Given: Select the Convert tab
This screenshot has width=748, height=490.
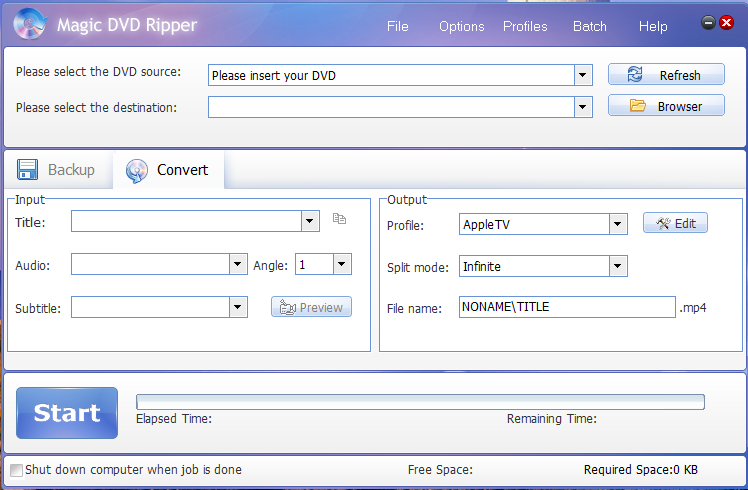Looking at the screenshot, I should click(x=168, y=170).
